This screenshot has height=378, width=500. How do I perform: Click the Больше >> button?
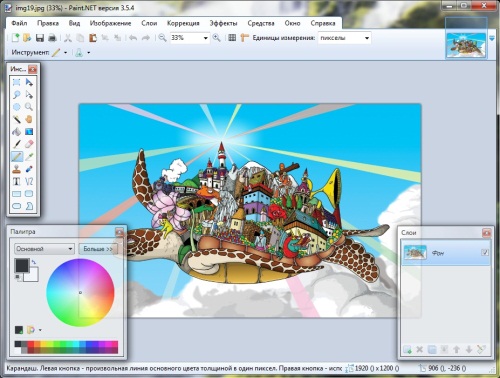98,249
